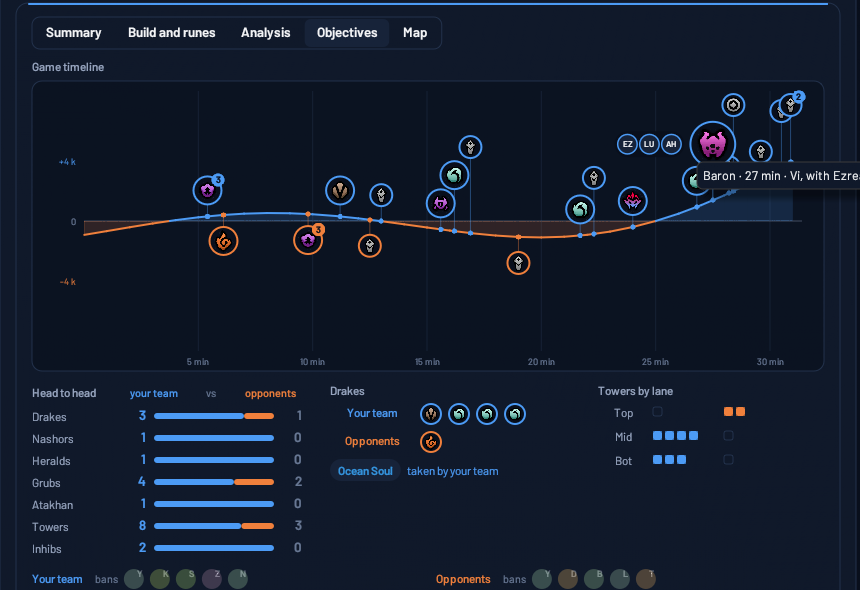This screenshot has width=860, height=590.
Task: Open the Build and runes tab
Action: tap(172, 33)
